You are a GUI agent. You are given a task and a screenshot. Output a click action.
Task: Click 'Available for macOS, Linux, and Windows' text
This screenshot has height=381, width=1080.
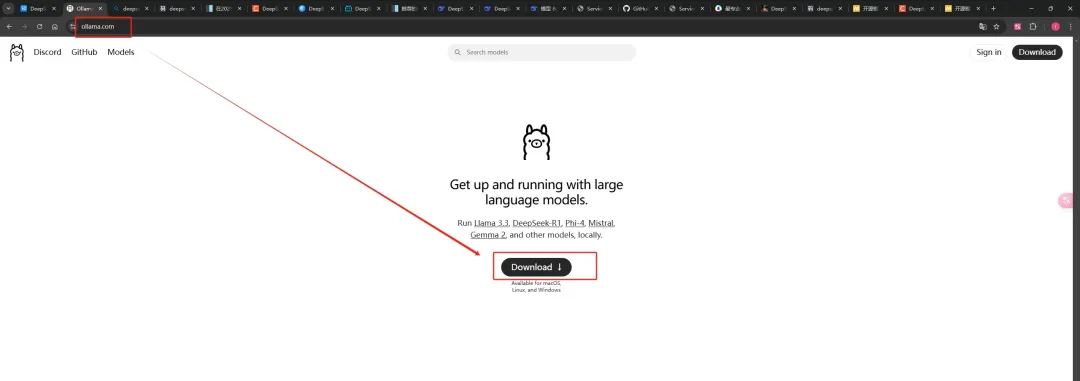[x=537, y=287]
